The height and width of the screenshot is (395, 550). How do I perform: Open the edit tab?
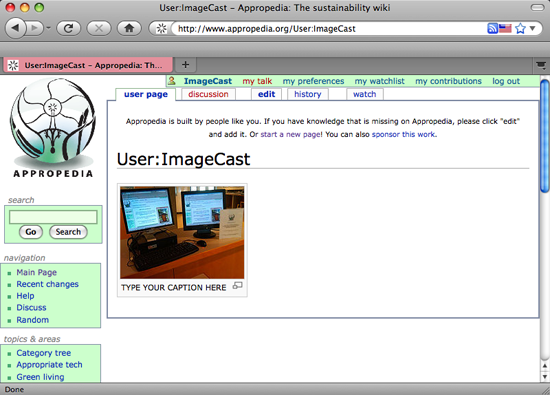pyautogui.click(x=267, y=94)
